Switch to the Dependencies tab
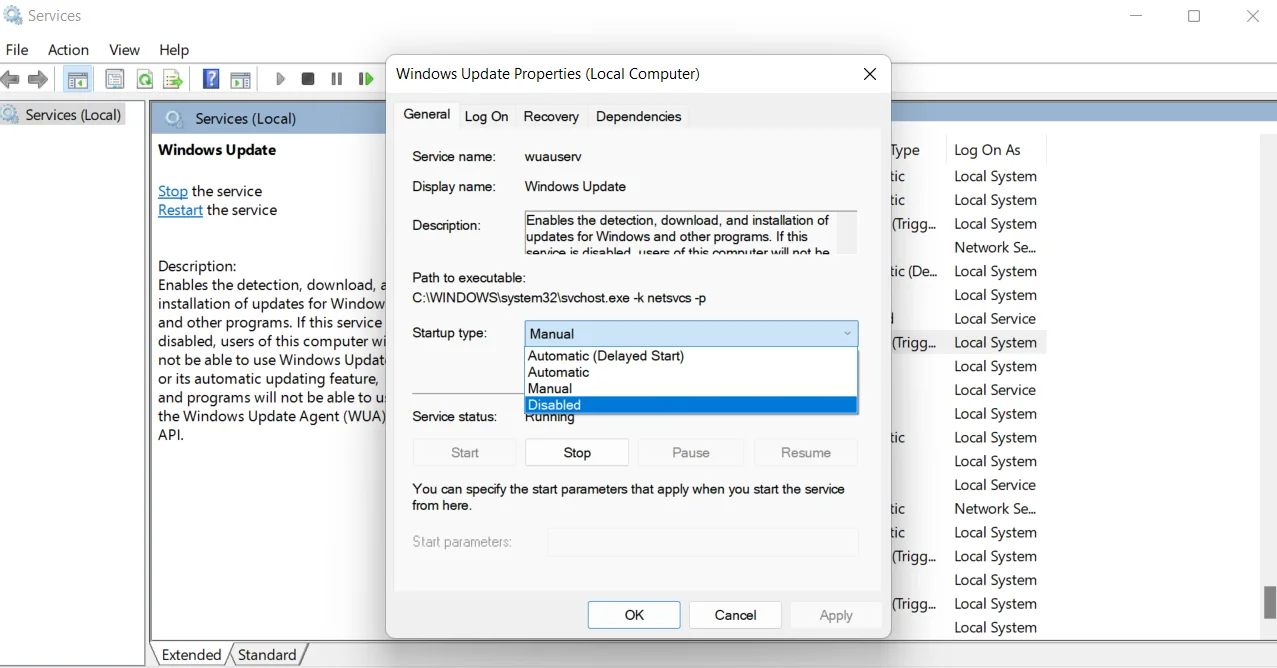 (638, 117)
